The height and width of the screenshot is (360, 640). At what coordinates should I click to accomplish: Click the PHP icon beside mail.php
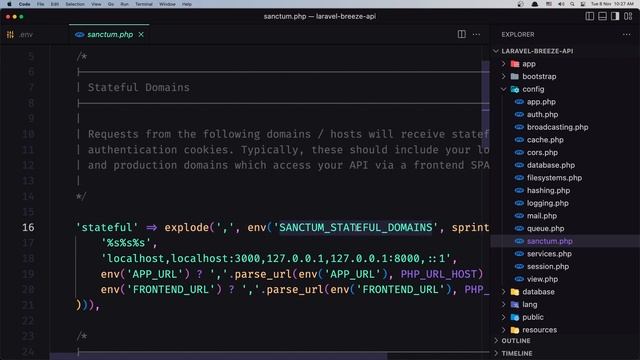click(519, 216)
